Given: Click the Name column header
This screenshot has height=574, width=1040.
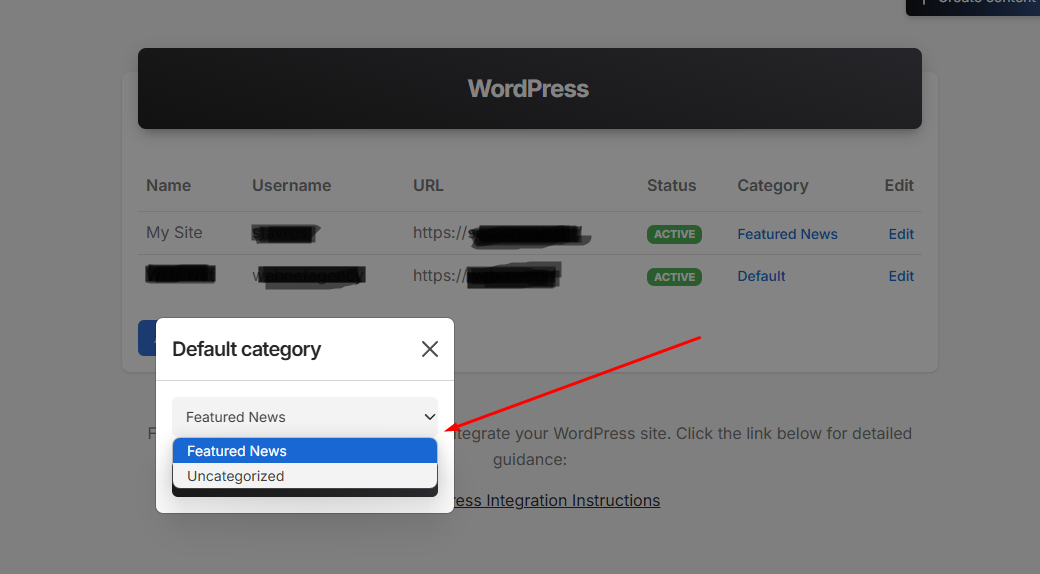Looking at the screenshot, I should pos(168,185).
